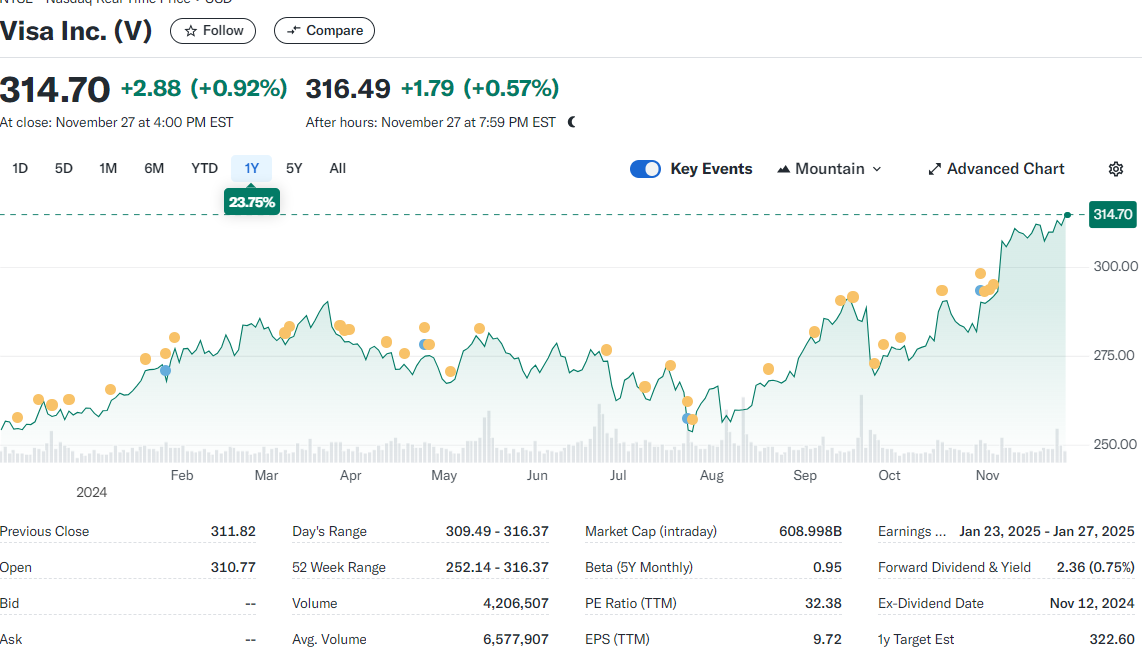Open chart settings gear icon
Image resolution: width=1147 pixels, height=661 pixels.
[x=1116, y=169]
